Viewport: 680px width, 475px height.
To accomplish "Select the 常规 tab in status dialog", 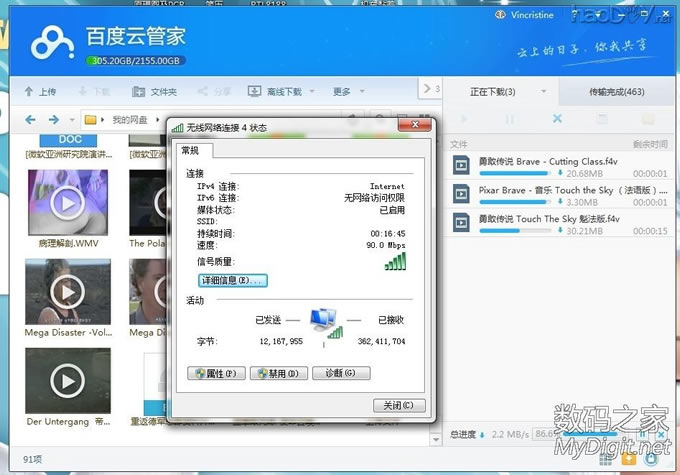I will tap(190, 150).
